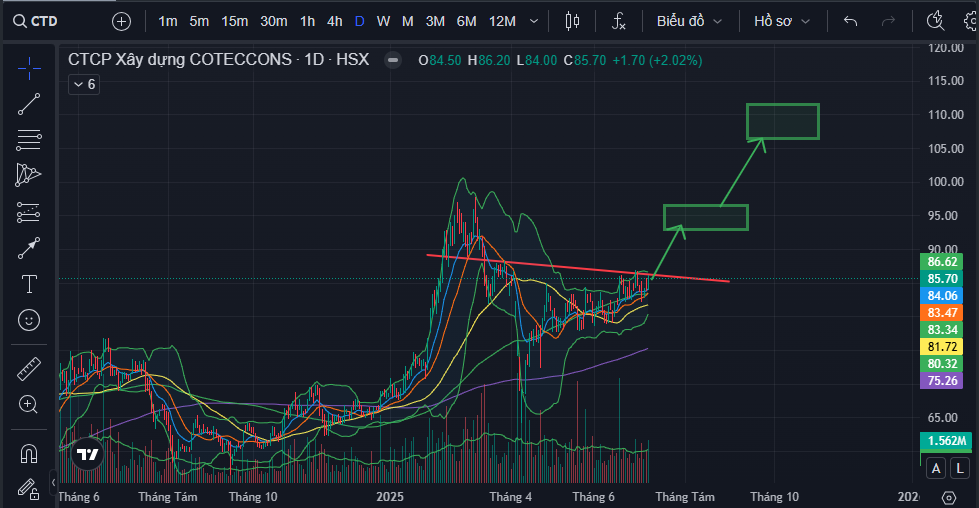Select the Fibonacci retracement tool
Viewport: 979px width, 508px height.
tap(29, 140)
